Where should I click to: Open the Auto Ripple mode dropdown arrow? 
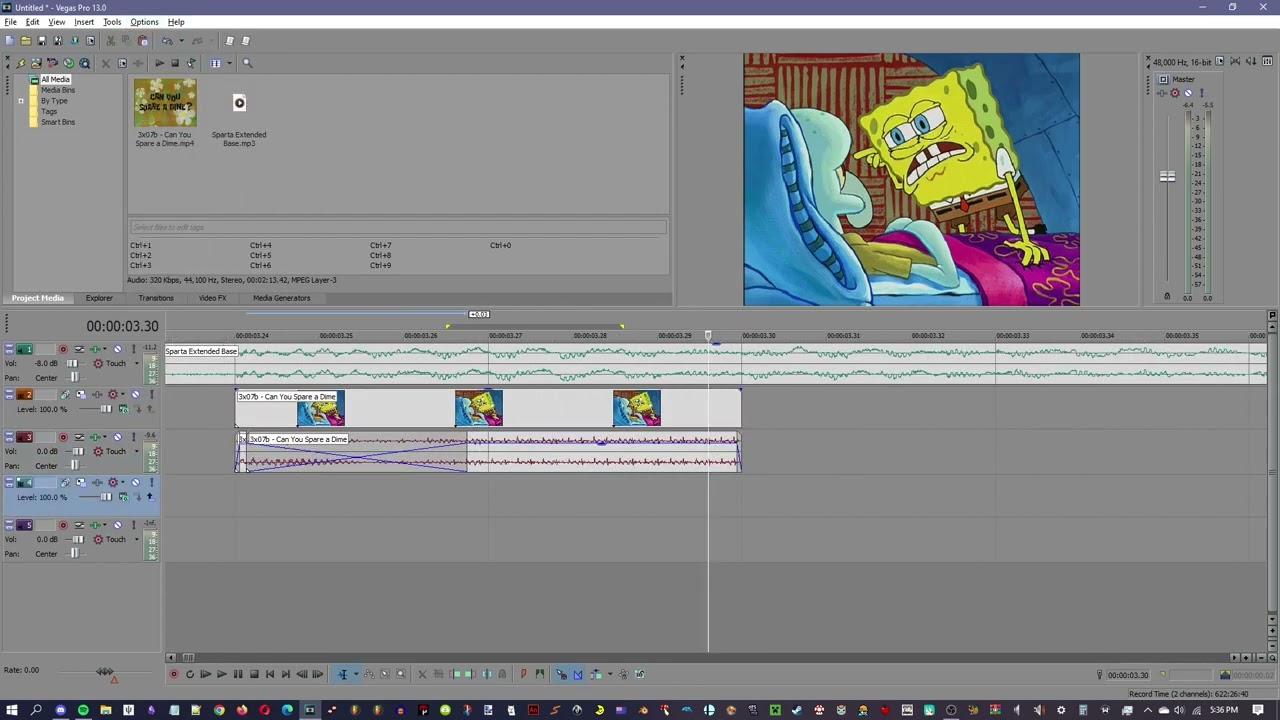coord(609,674)
